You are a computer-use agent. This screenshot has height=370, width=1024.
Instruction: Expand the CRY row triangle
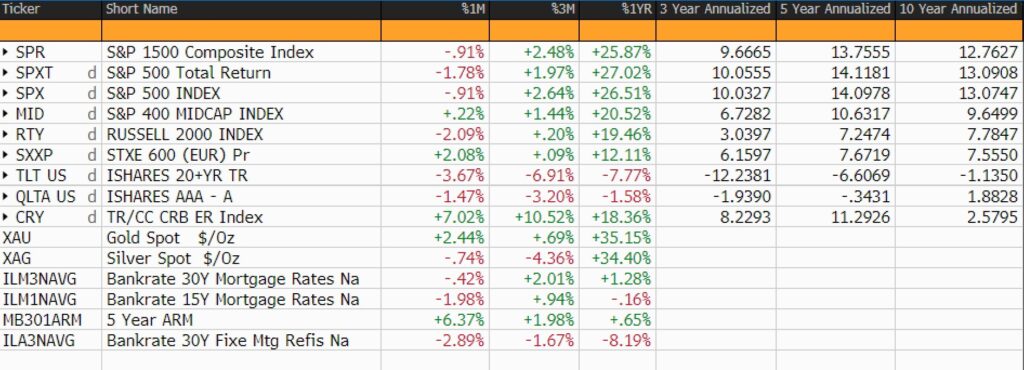pyautogui.click(x=6, y=217)
